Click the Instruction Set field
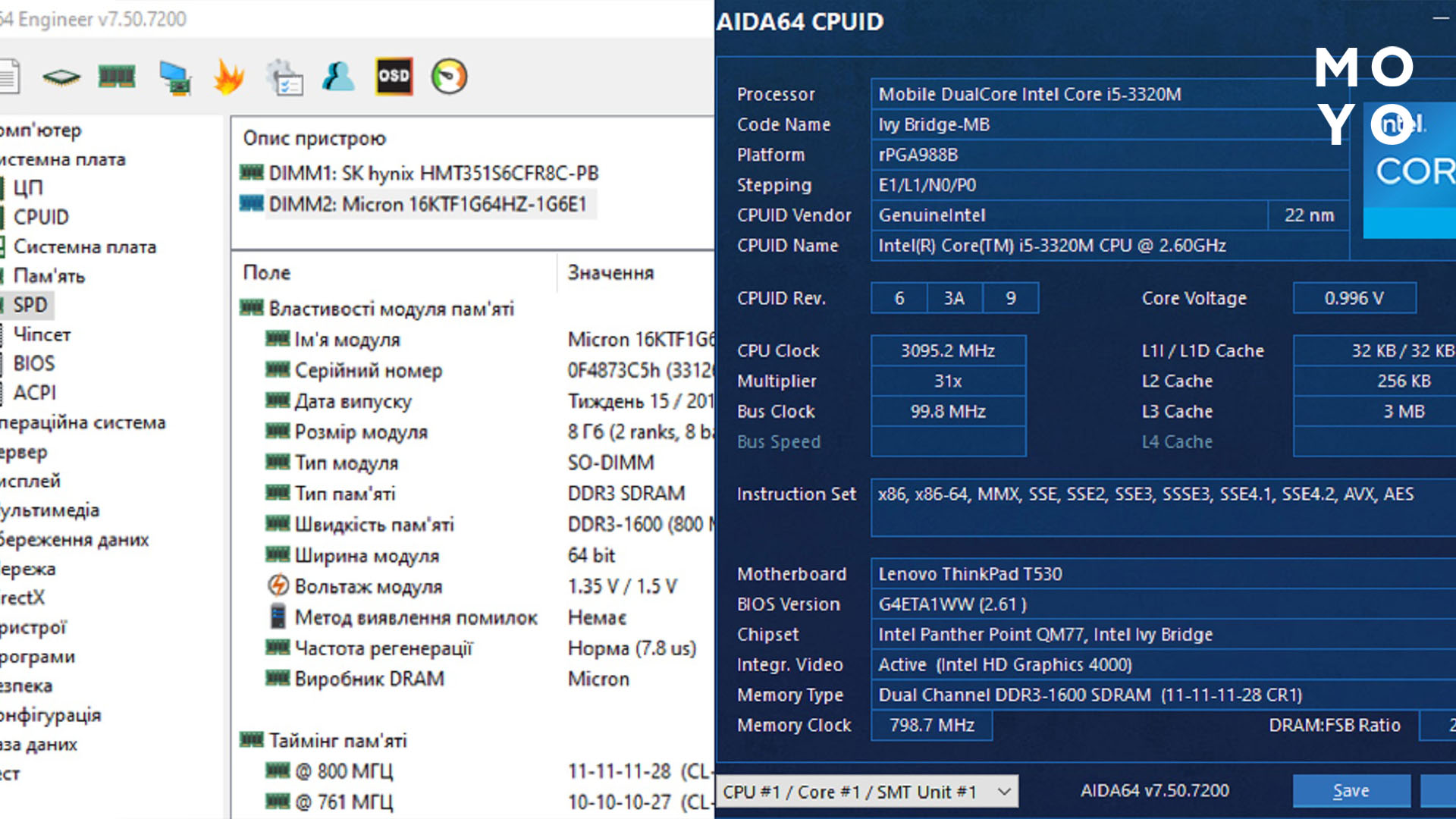1456x819 pixels. [x=1163, y=507]
